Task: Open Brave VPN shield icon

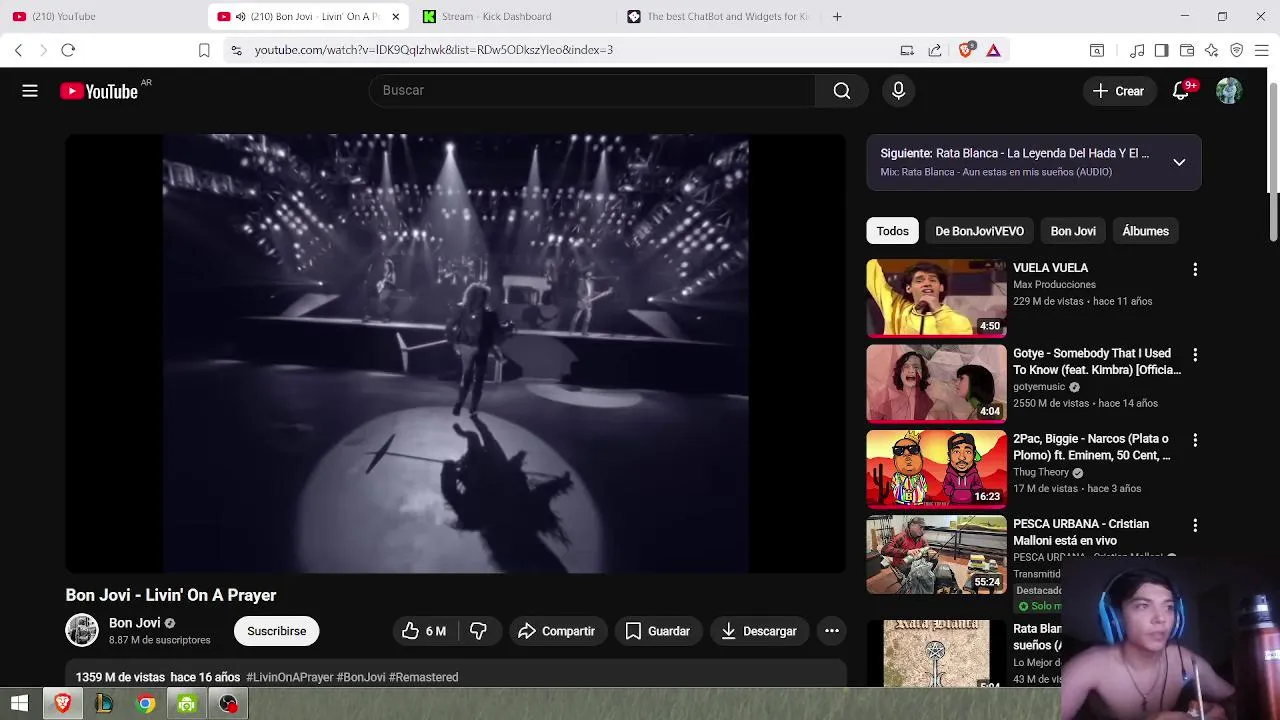Action: (x=1237, y=50)
